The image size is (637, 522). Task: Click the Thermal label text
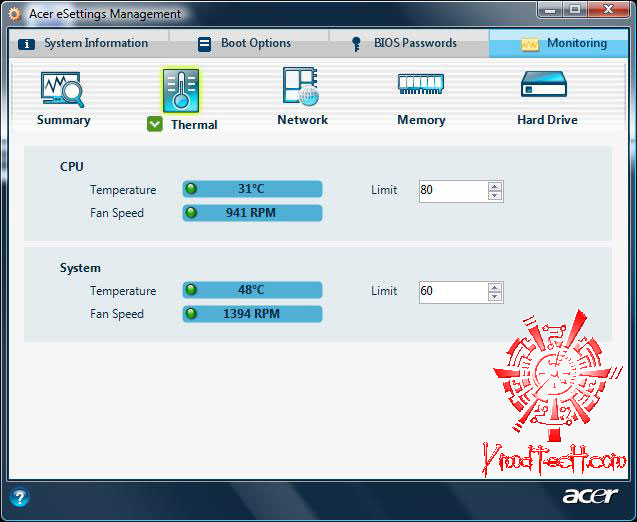click(194, 125)
